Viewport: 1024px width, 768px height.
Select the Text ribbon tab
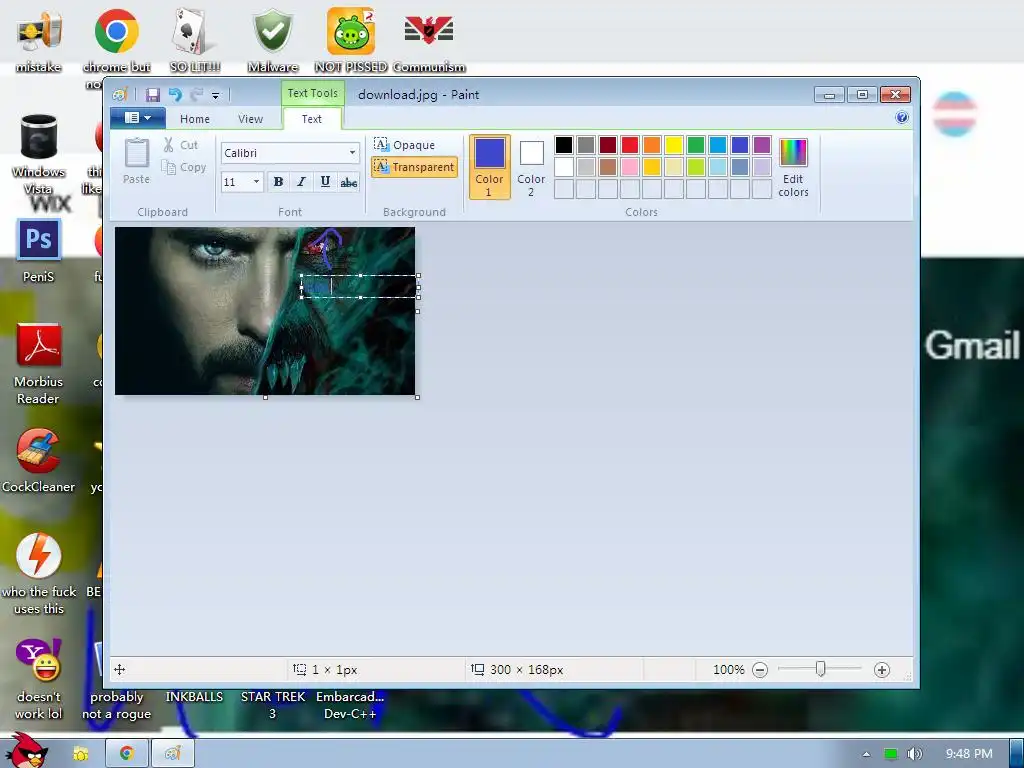[312, 119]
